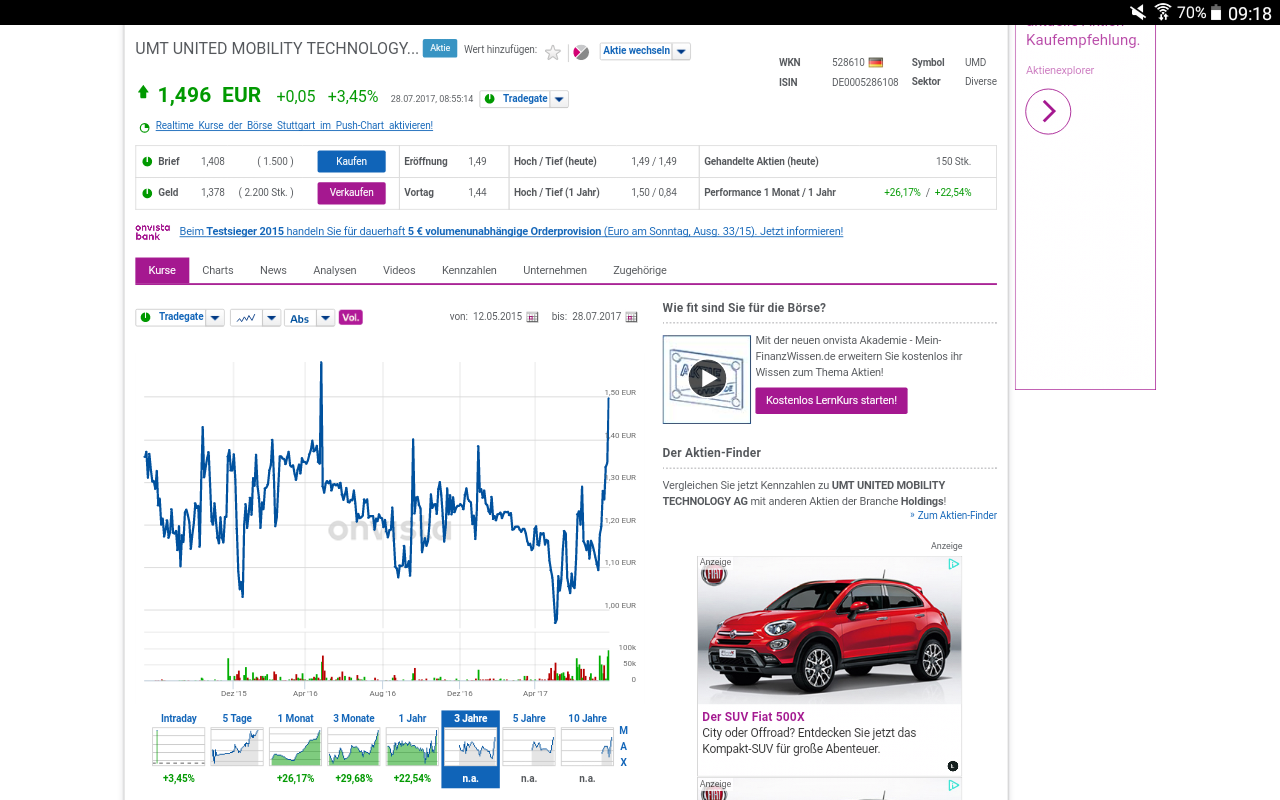Click the AdChoices icon on Fiat ad
The height and width of the screenshot is (800, 1280).
(954, 564)
